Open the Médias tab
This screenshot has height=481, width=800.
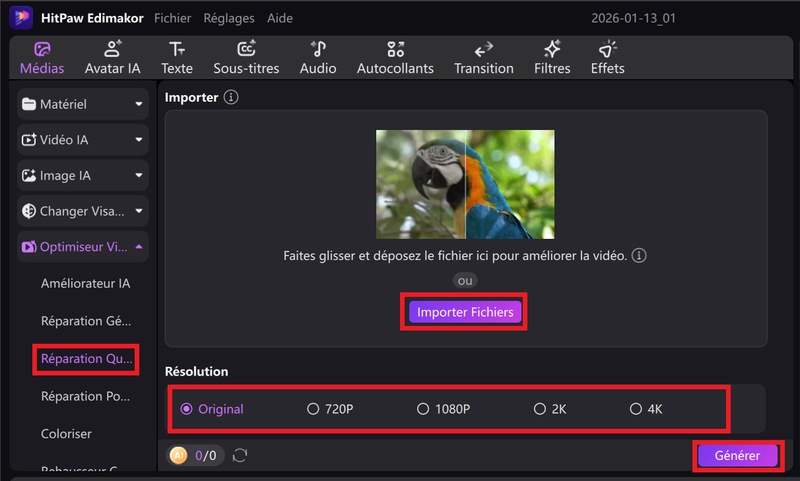[x=42, y=58]
